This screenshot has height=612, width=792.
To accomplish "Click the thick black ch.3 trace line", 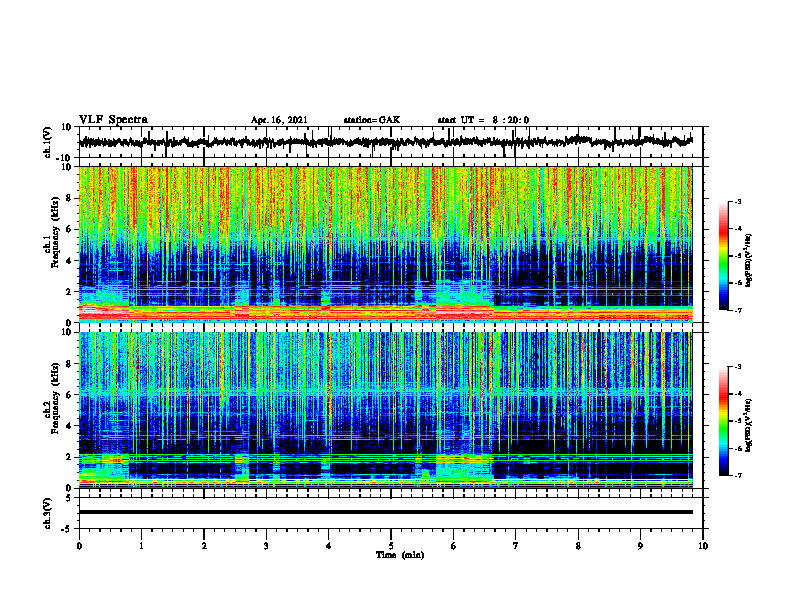I will [386, 512].
